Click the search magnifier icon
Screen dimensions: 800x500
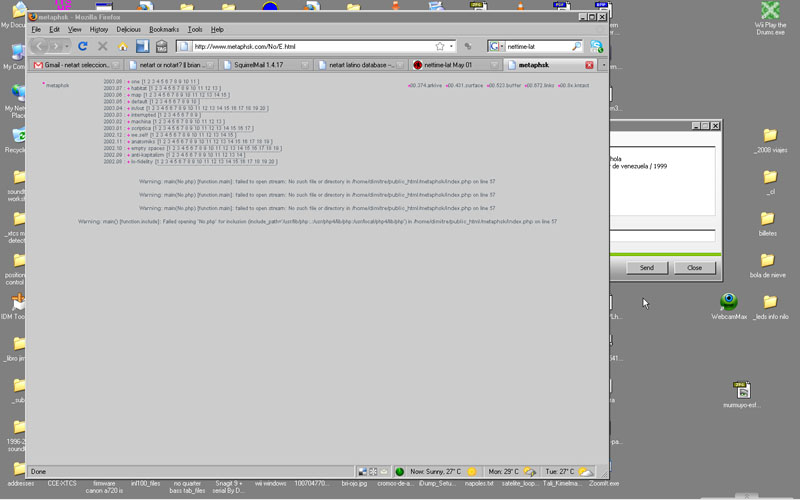pyautogui.click(x=576, y=47)
